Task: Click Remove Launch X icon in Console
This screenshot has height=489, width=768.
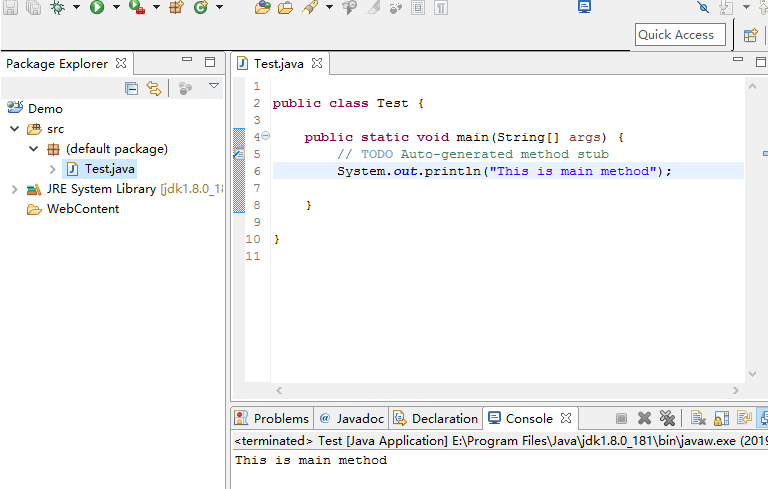Action: (645, 418)
